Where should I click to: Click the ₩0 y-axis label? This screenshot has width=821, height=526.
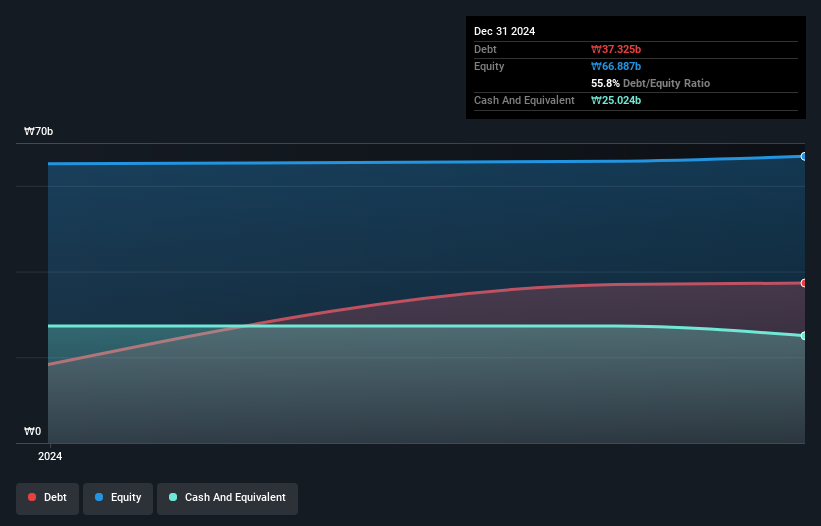[x=32, y=431]
